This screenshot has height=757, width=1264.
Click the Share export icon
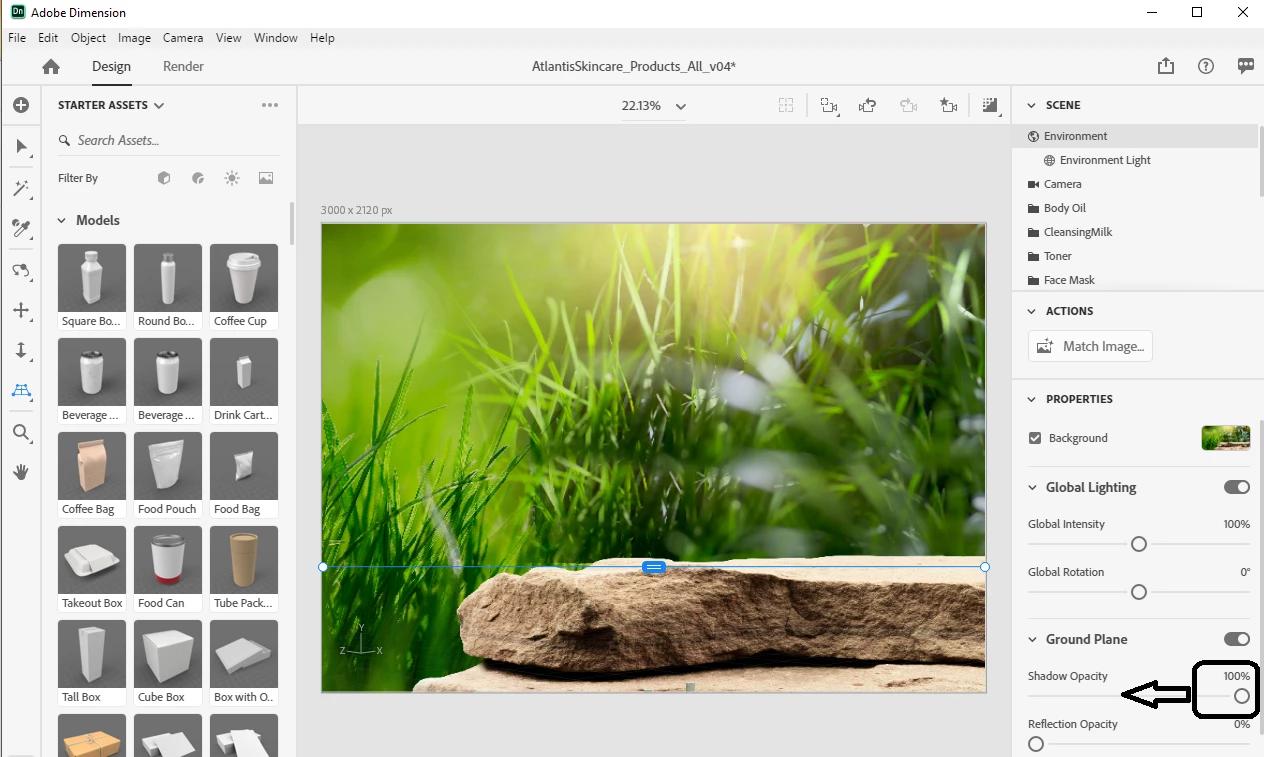(1166, 66)
